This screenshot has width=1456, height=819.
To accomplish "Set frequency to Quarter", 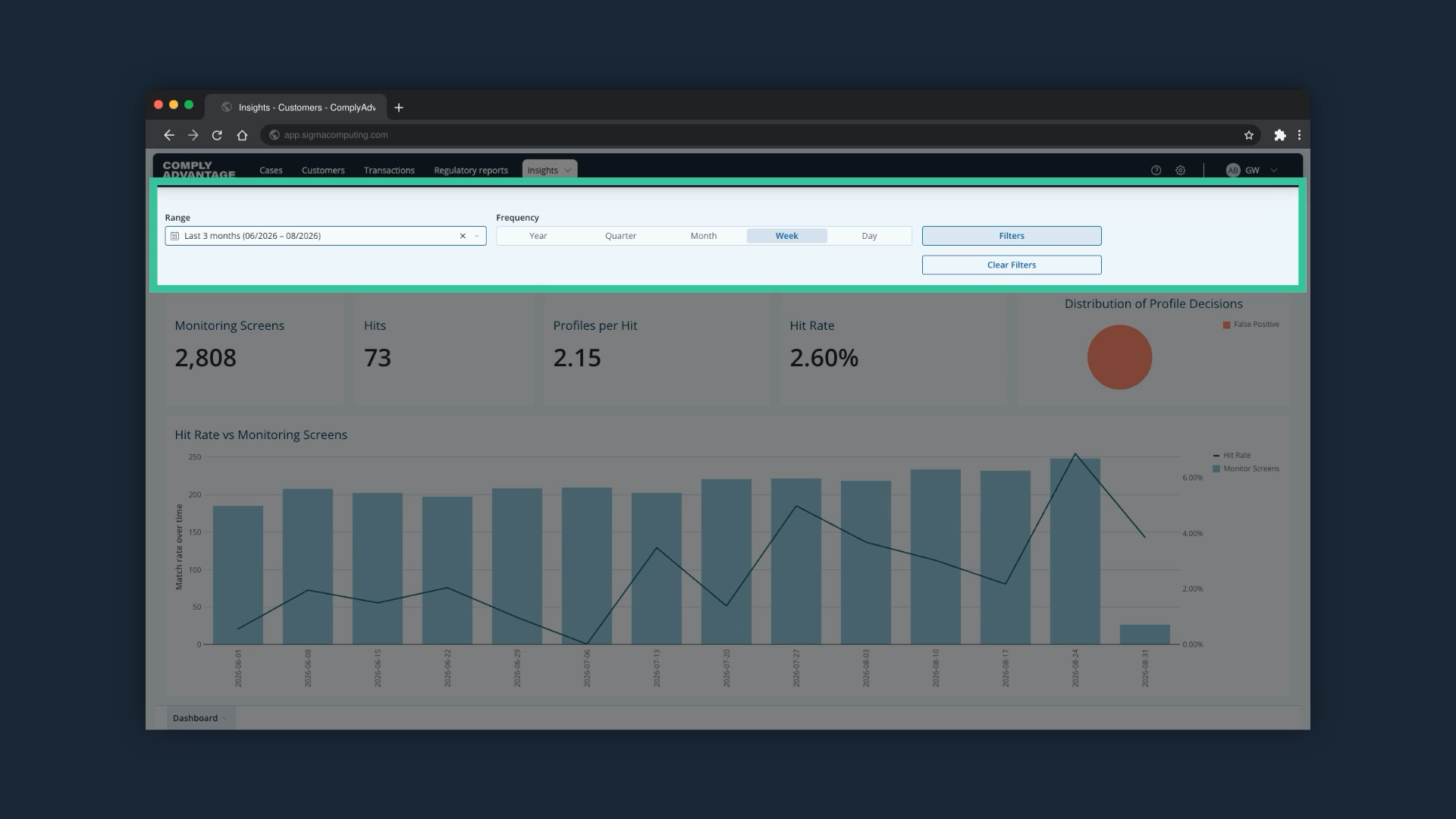I will click(x=620, y=236).
